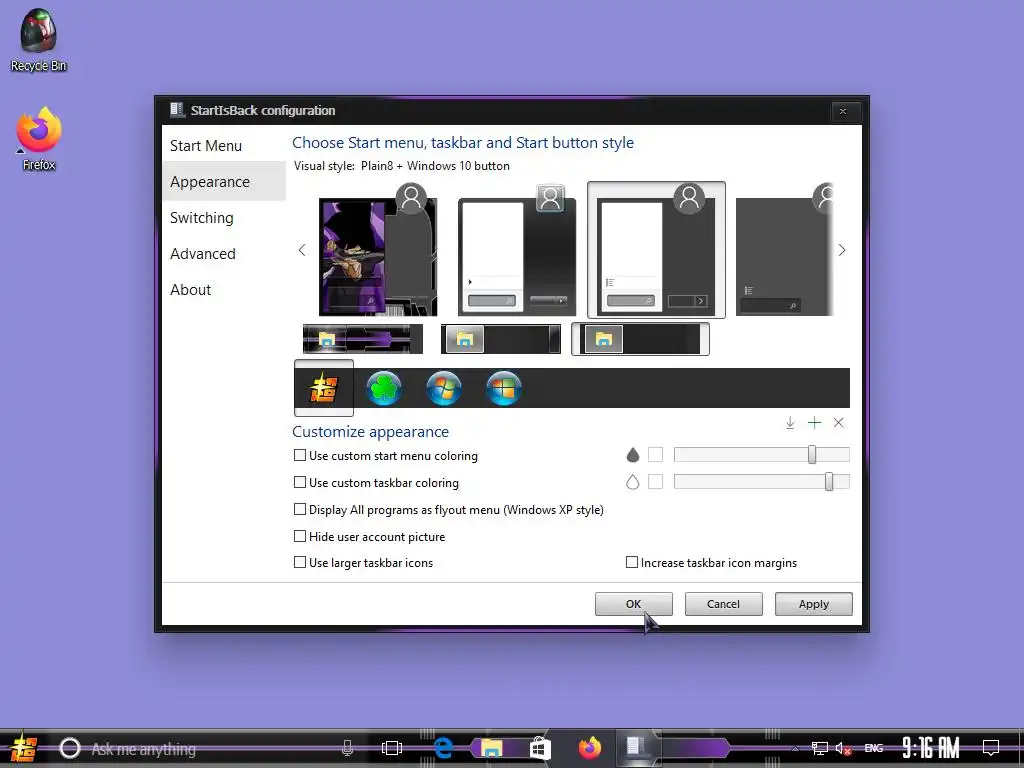The width and height of the screenshot is (1024, 768).
Task: Select the dark start menu style thumbnail
Action: coord(784,251)
